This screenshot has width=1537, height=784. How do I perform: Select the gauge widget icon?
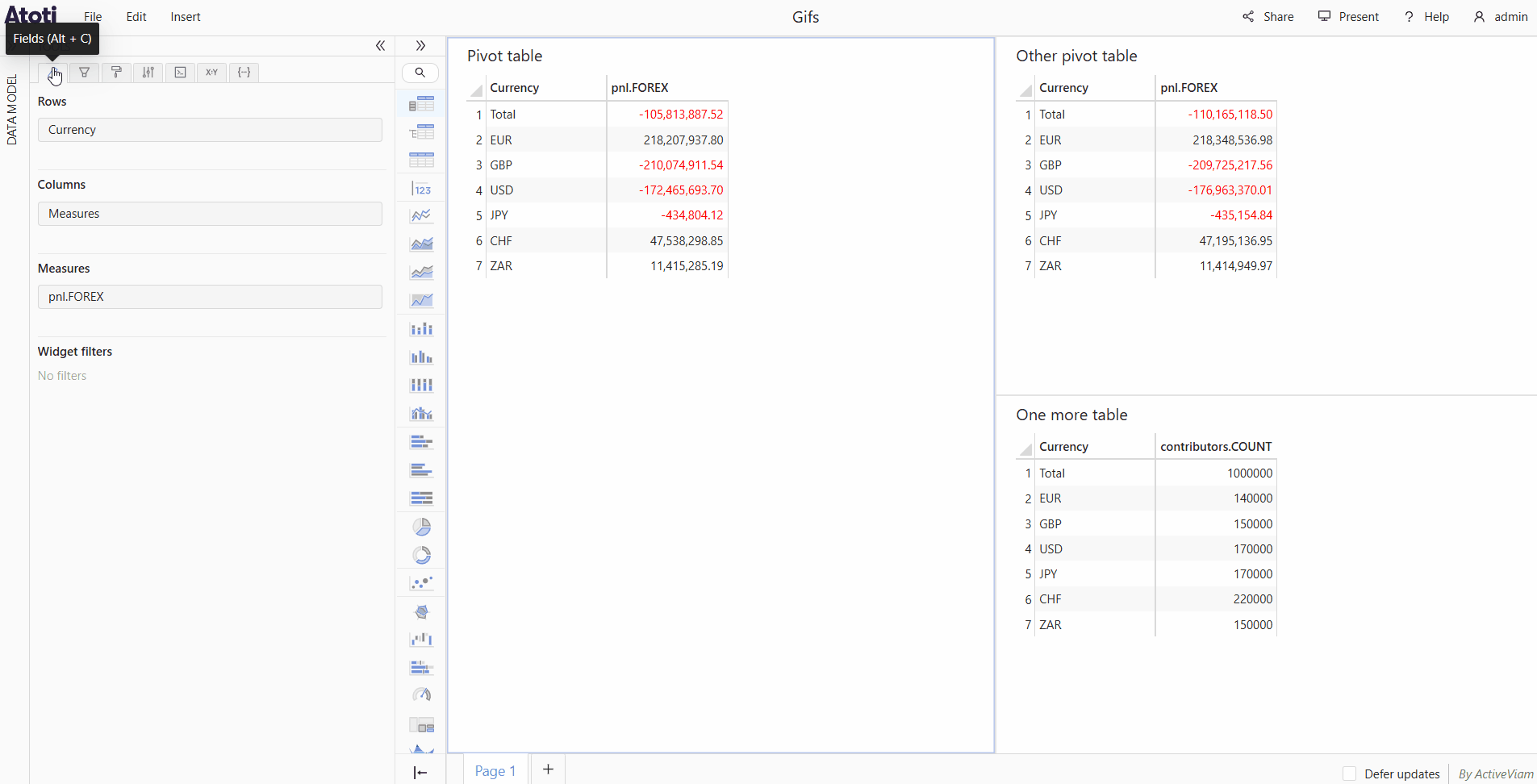point(421,694)
